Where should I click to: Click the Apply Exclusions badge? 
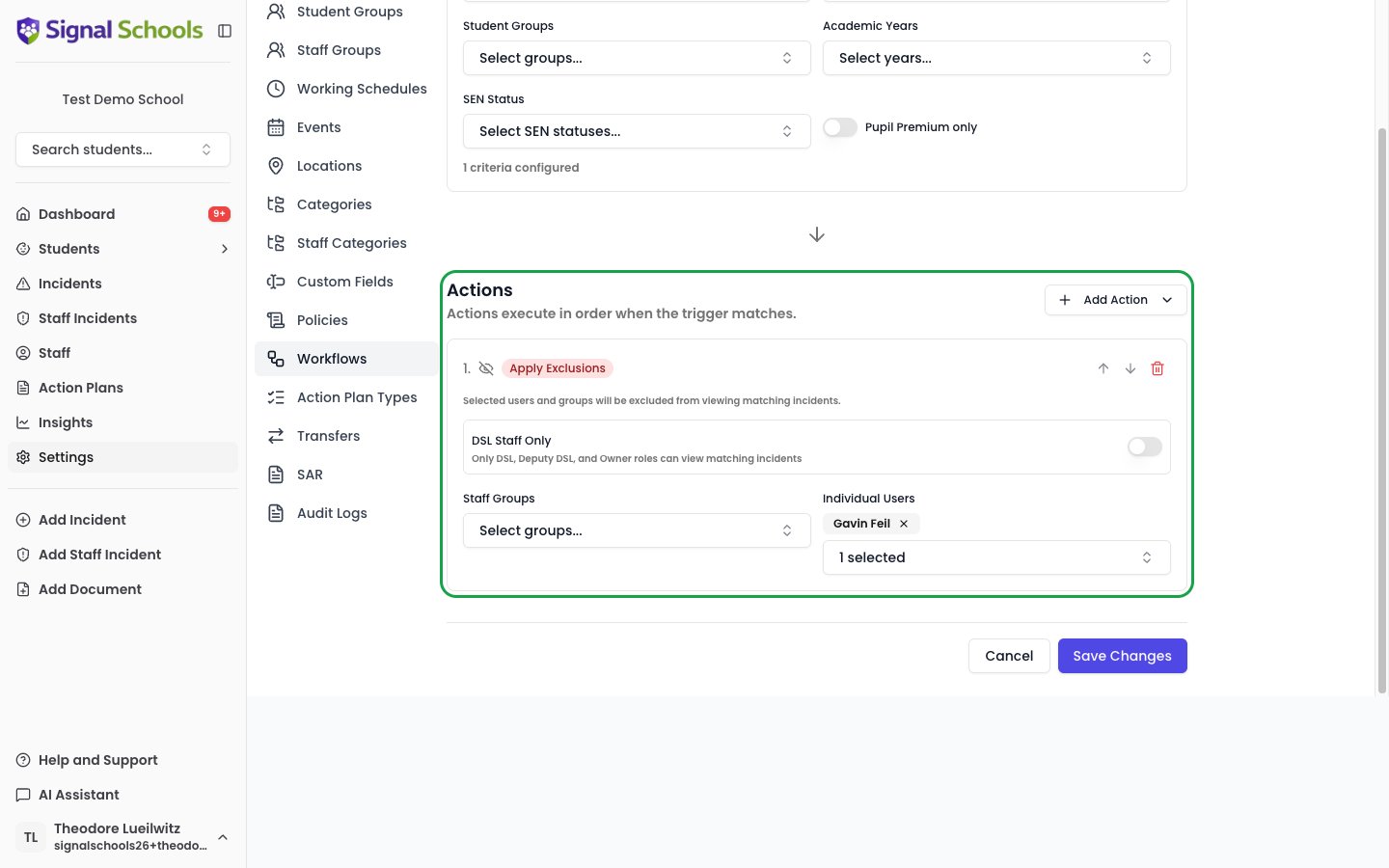pyautogui.click(x=558, y=368)
